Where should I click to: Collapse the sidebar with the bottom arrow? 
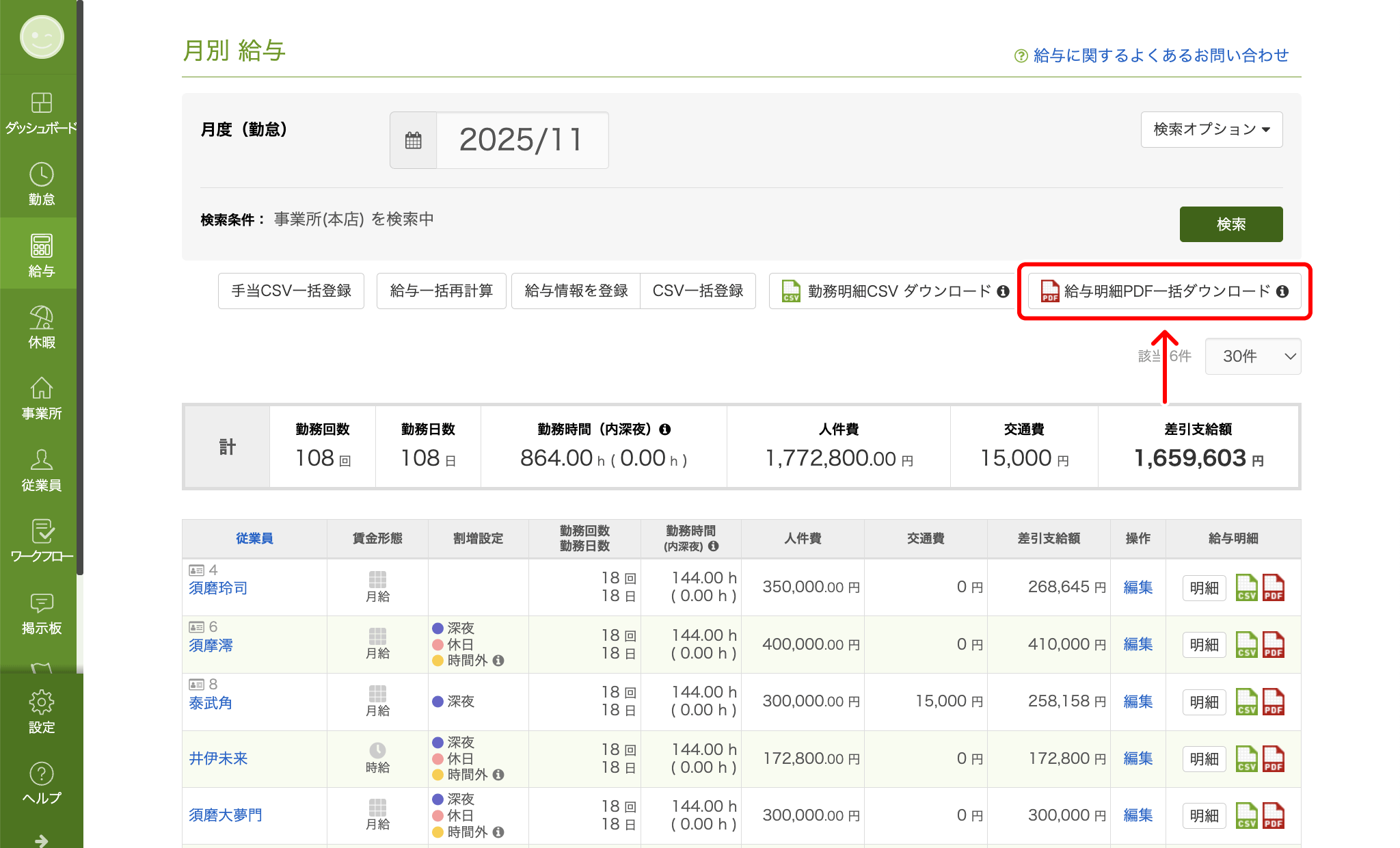coord(41,839)
